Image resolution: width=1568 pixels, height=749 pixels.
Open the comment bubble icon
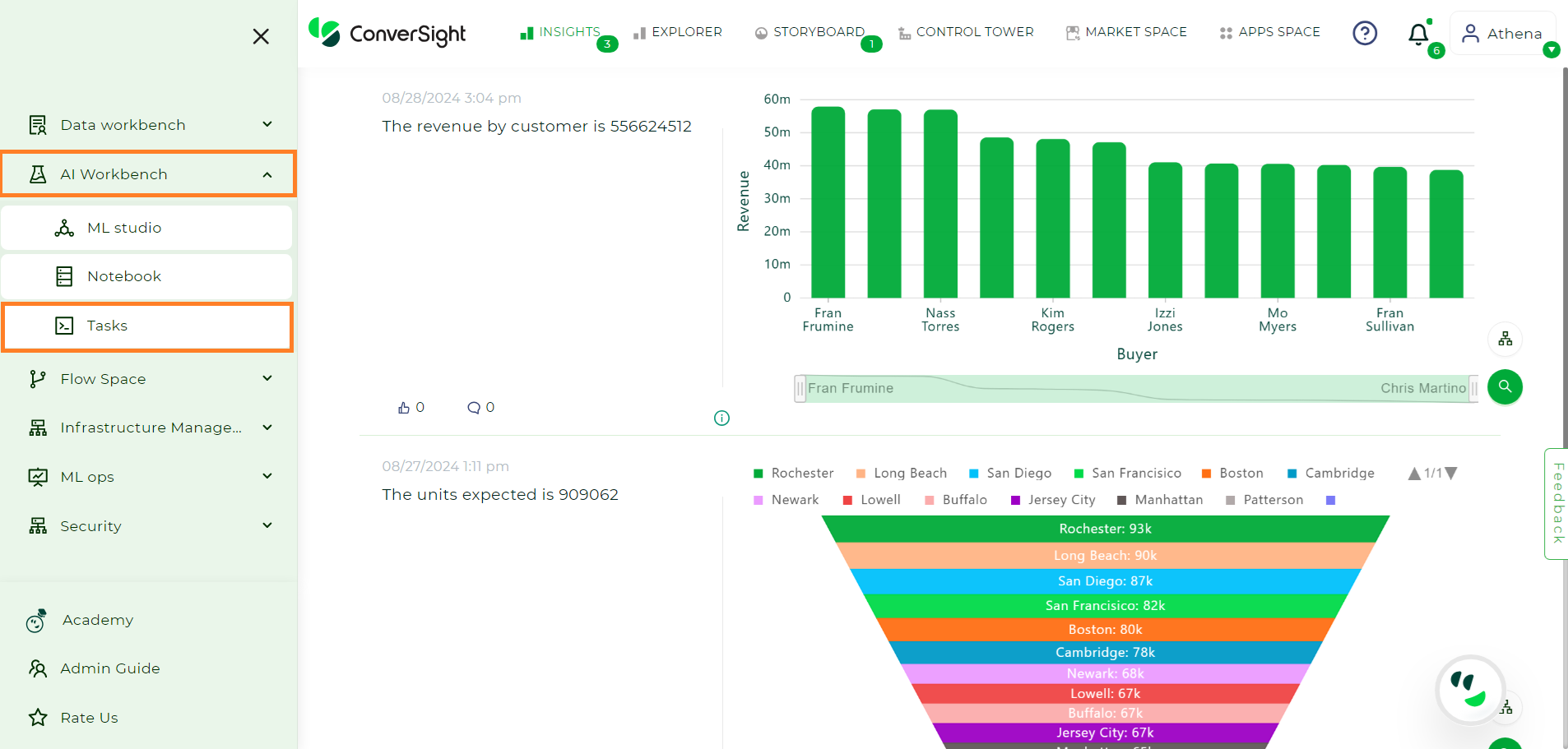pos(474,408)
